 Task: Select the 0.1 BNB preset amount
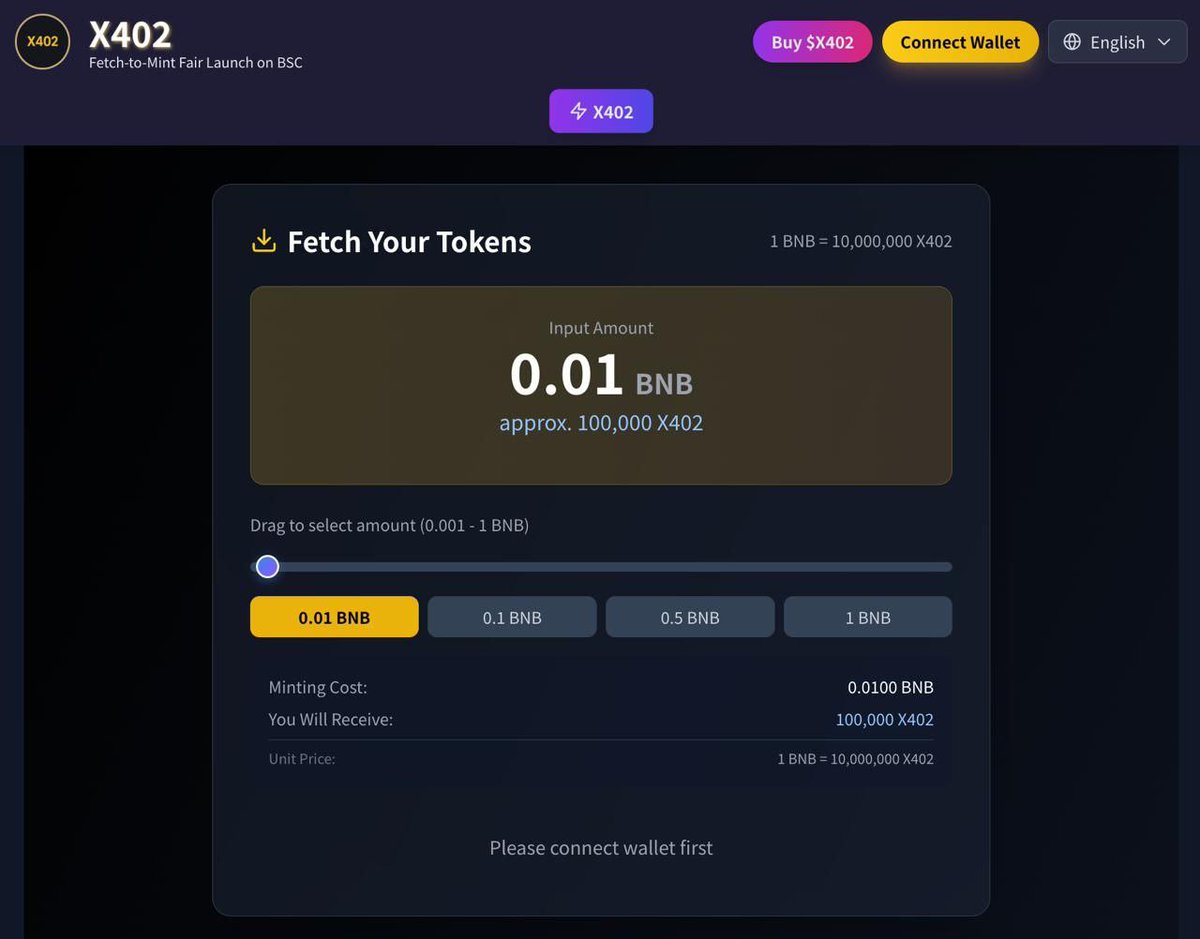pos(512,617)
